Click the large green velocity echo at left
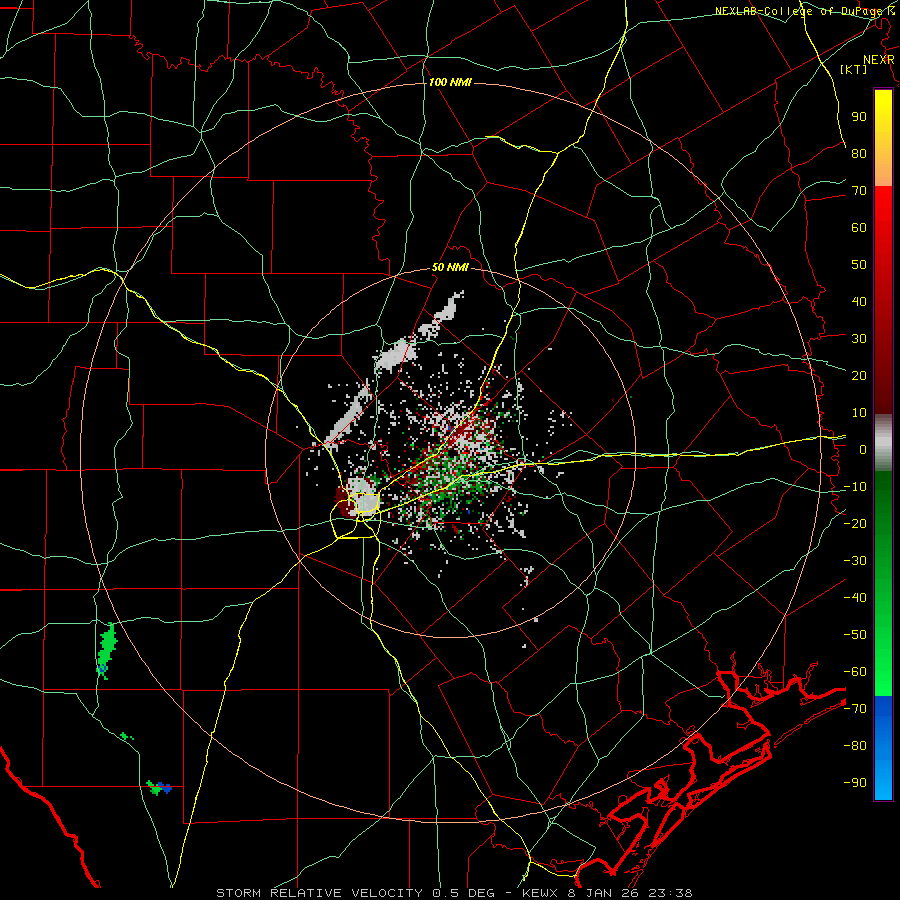 (106, 650)
